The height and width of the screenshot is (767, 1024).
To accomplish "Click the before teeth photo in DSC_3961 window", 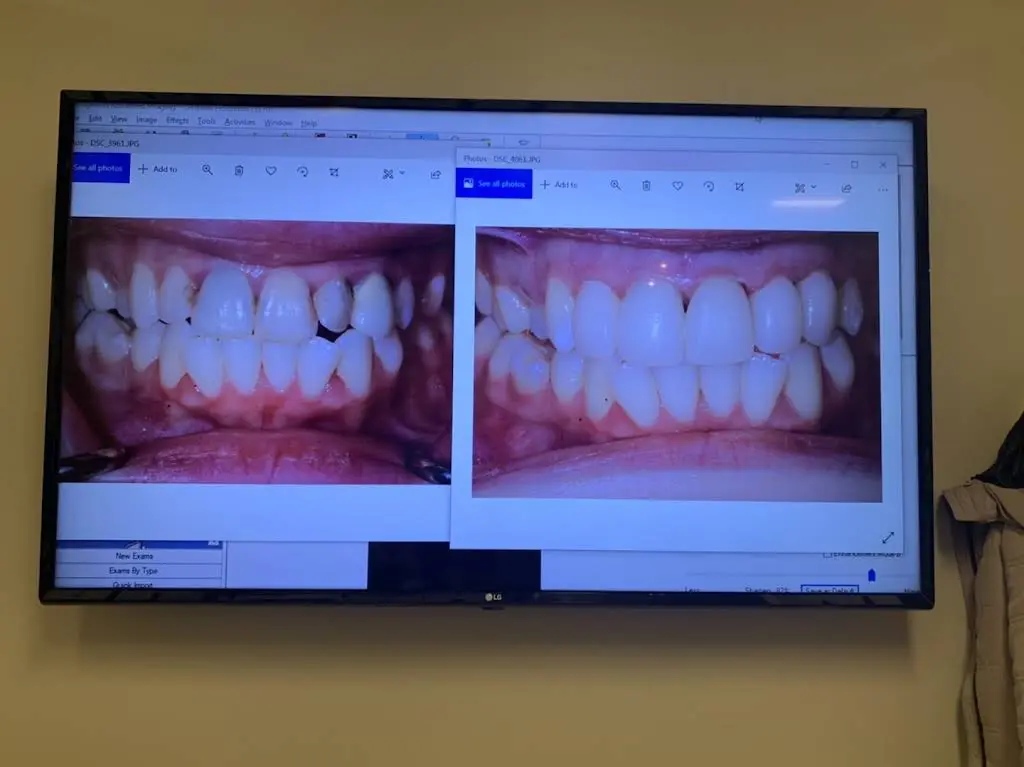I will coord(256,351).
